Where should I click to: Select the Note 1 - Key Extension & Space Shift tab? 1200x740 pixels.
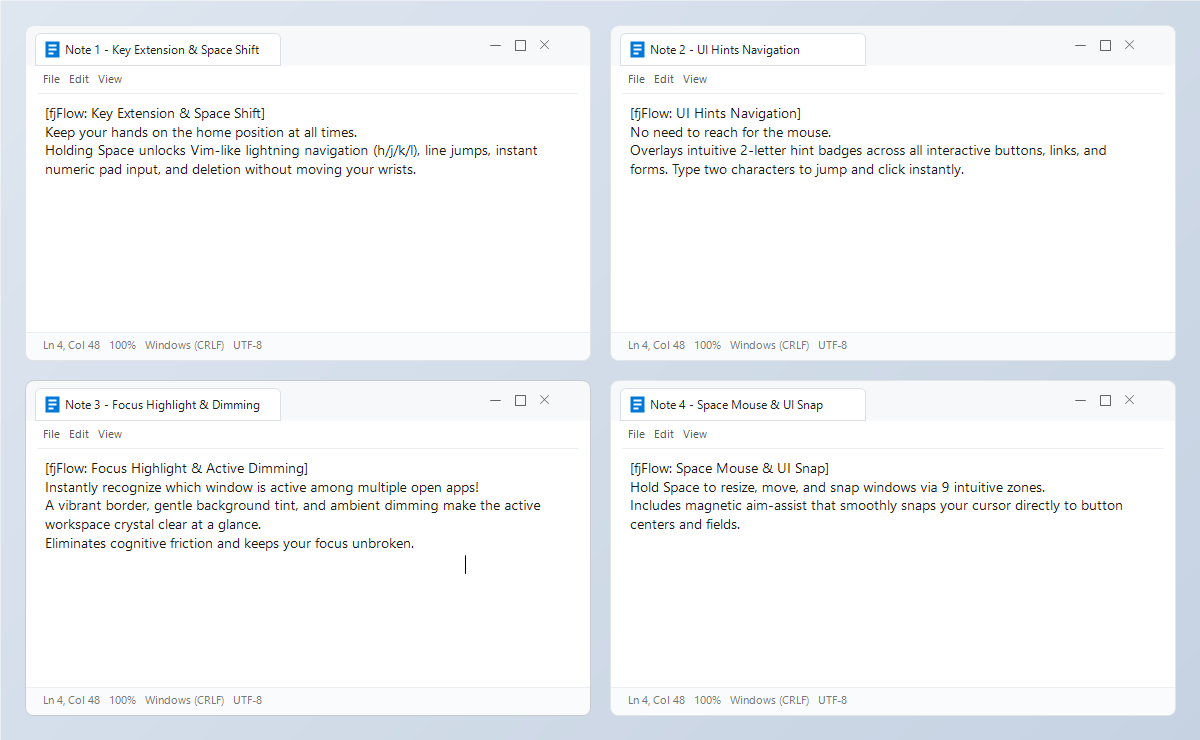click(158, 50)
